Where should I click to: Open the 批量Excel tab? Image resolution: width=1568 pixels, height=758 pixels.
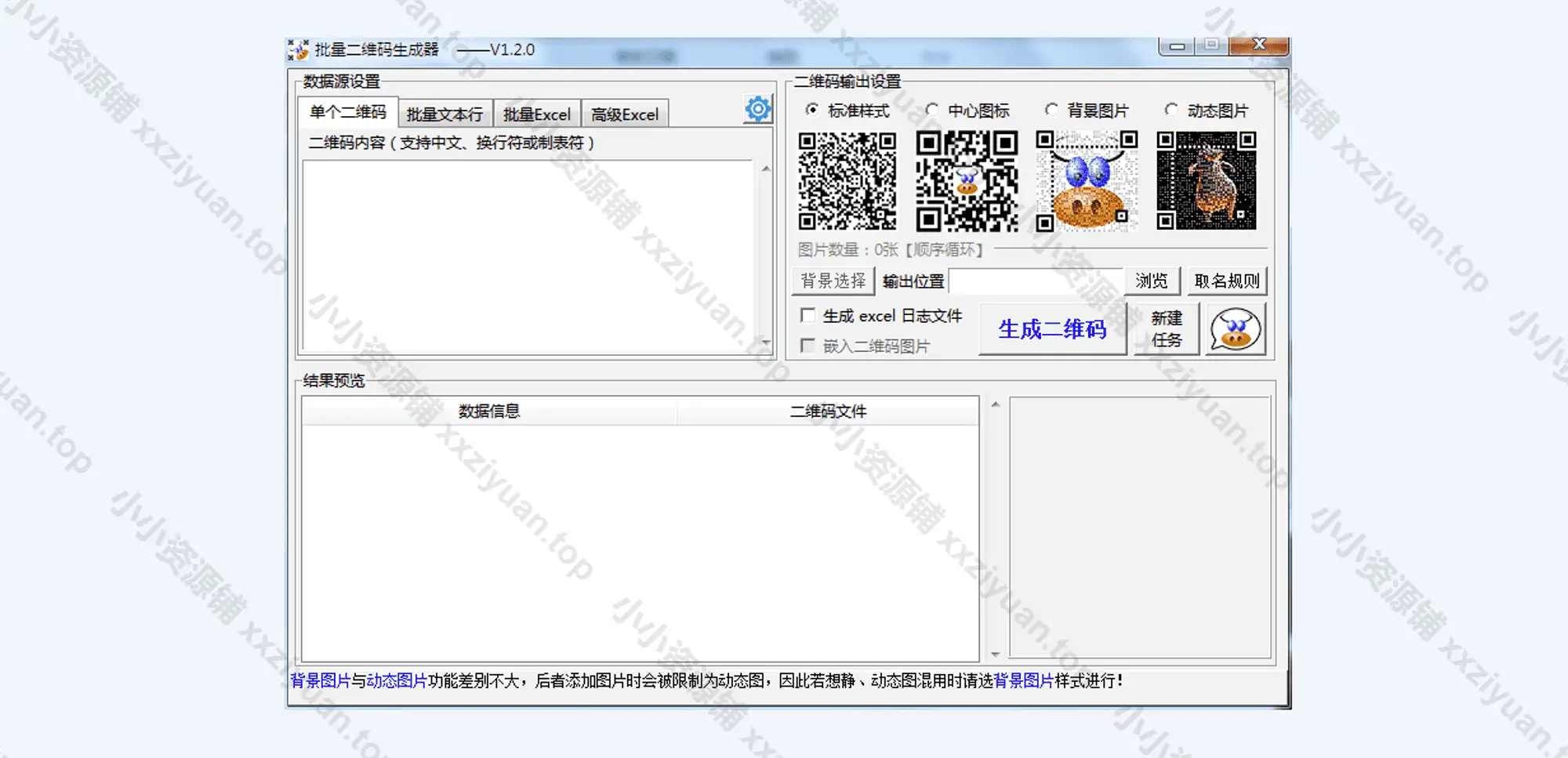[536, 114]
